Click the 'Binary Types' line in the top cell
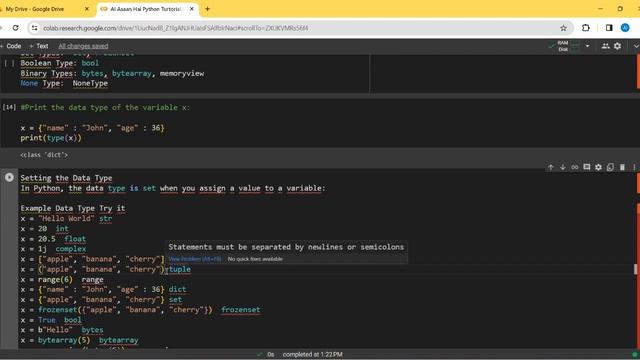 (112, 73)
